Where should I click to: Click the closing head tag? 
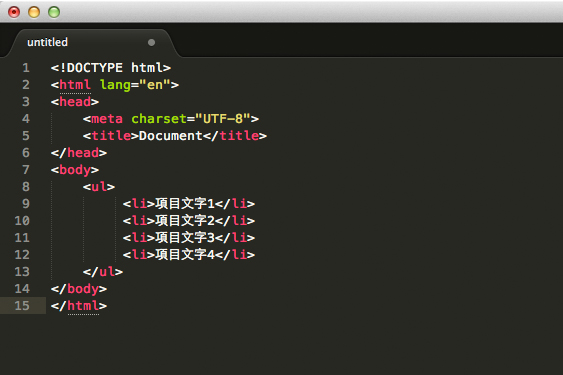(79, 153)
